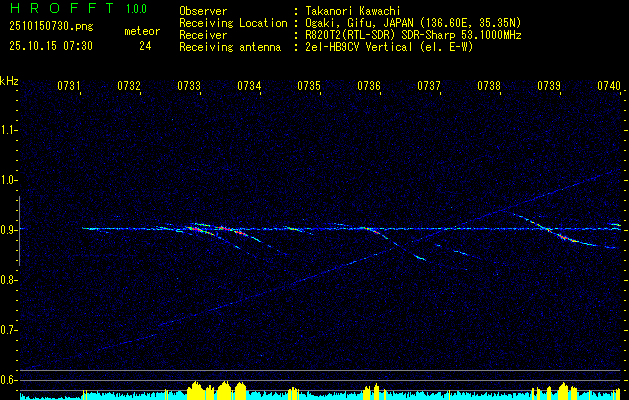Click the 1.0 kHz axis label

[7, 180]
